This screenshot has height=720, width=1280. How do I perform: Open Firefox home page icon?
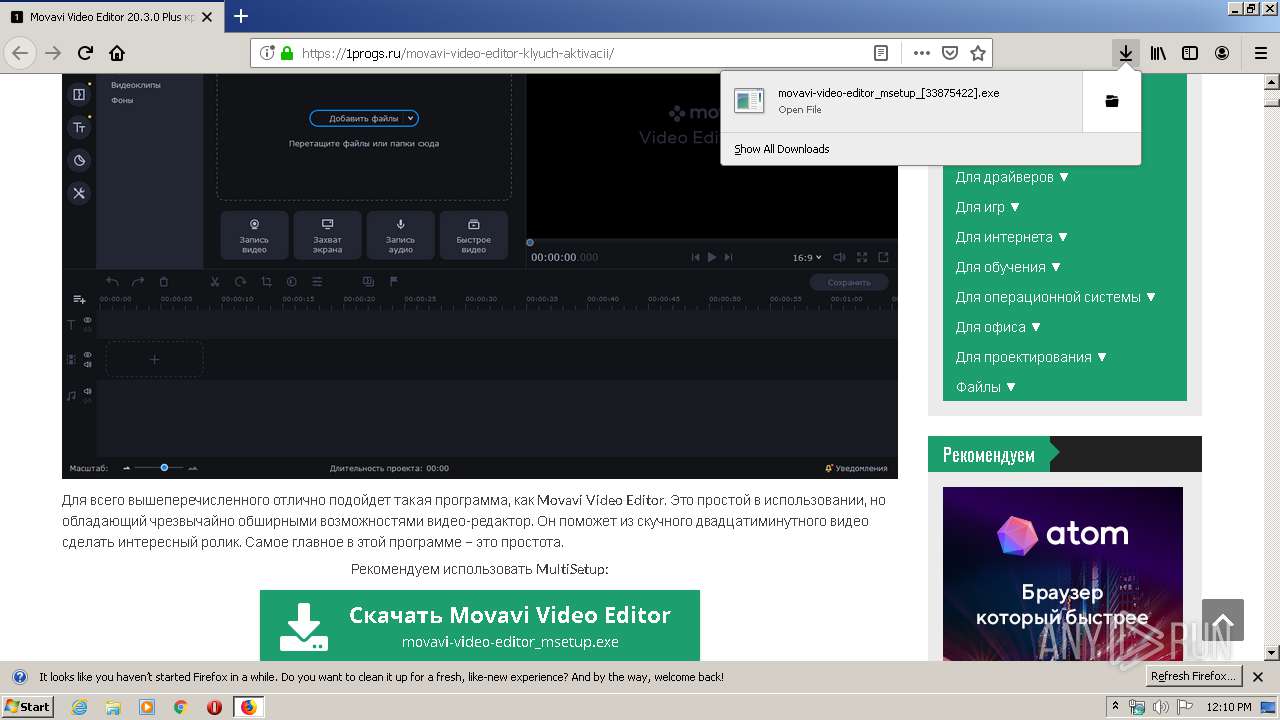point(117,53)
